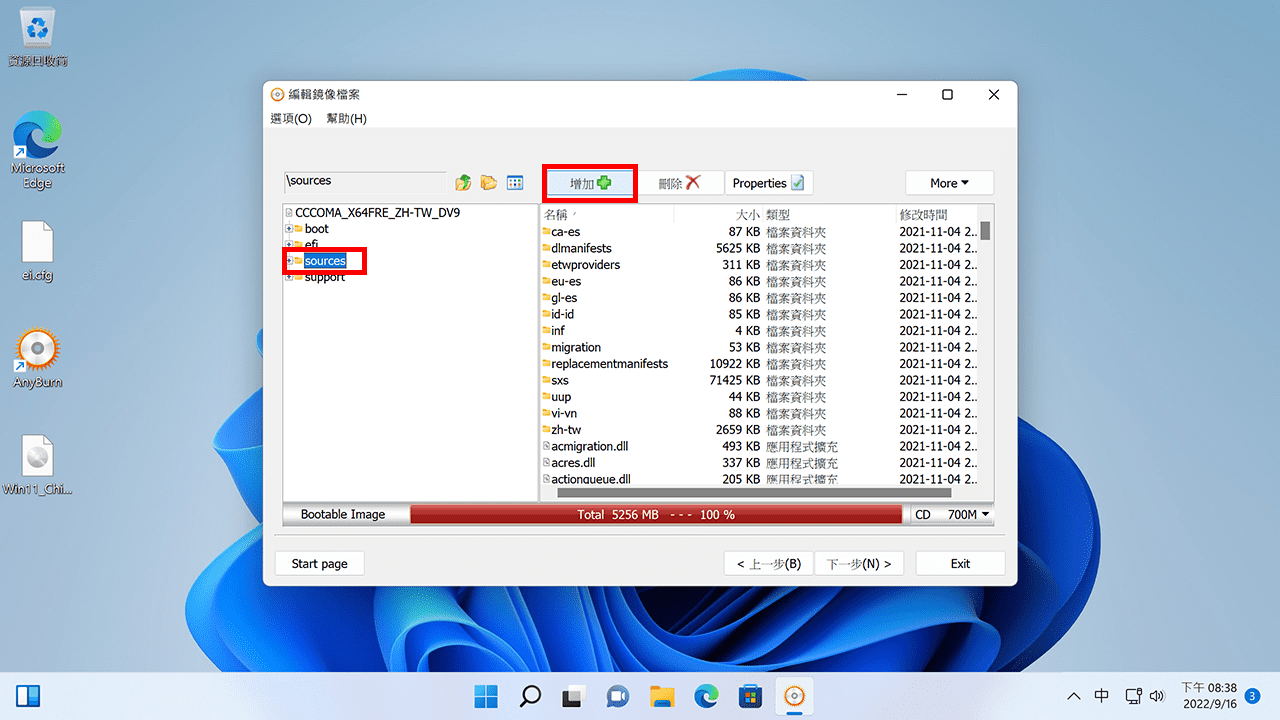
Task: Click the 刪除 delete button
Action: (679, 184)
